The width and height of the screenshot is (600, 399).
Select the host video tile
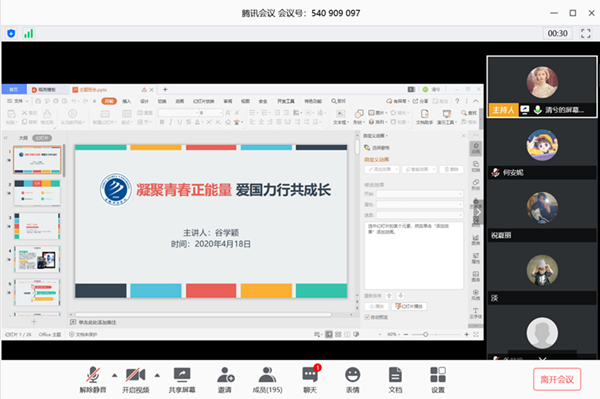(x=542, y=86)
